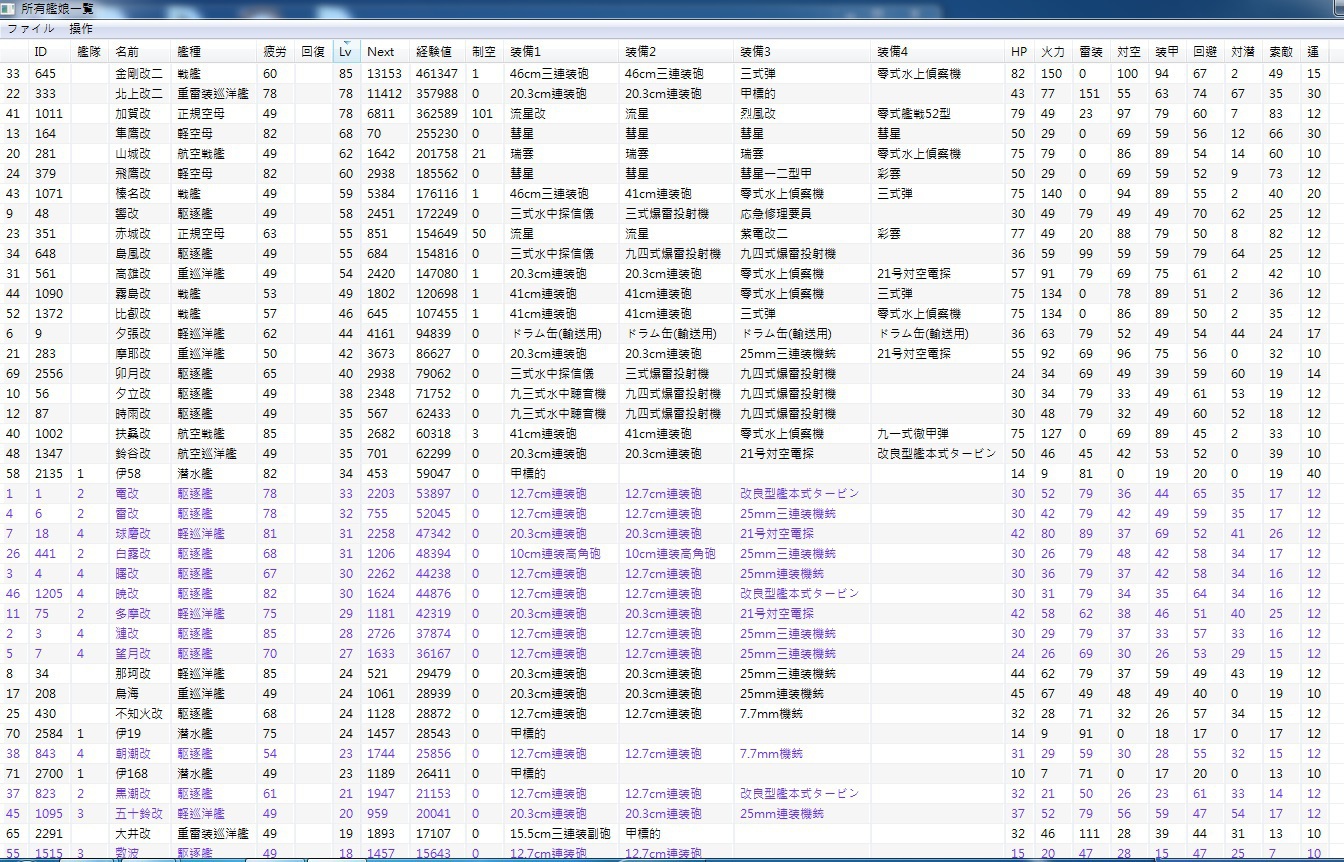The width and height of the screenshot is (1344, 862).
Task: Sort by the 疲労 column header
Action: tap(274, 52)
